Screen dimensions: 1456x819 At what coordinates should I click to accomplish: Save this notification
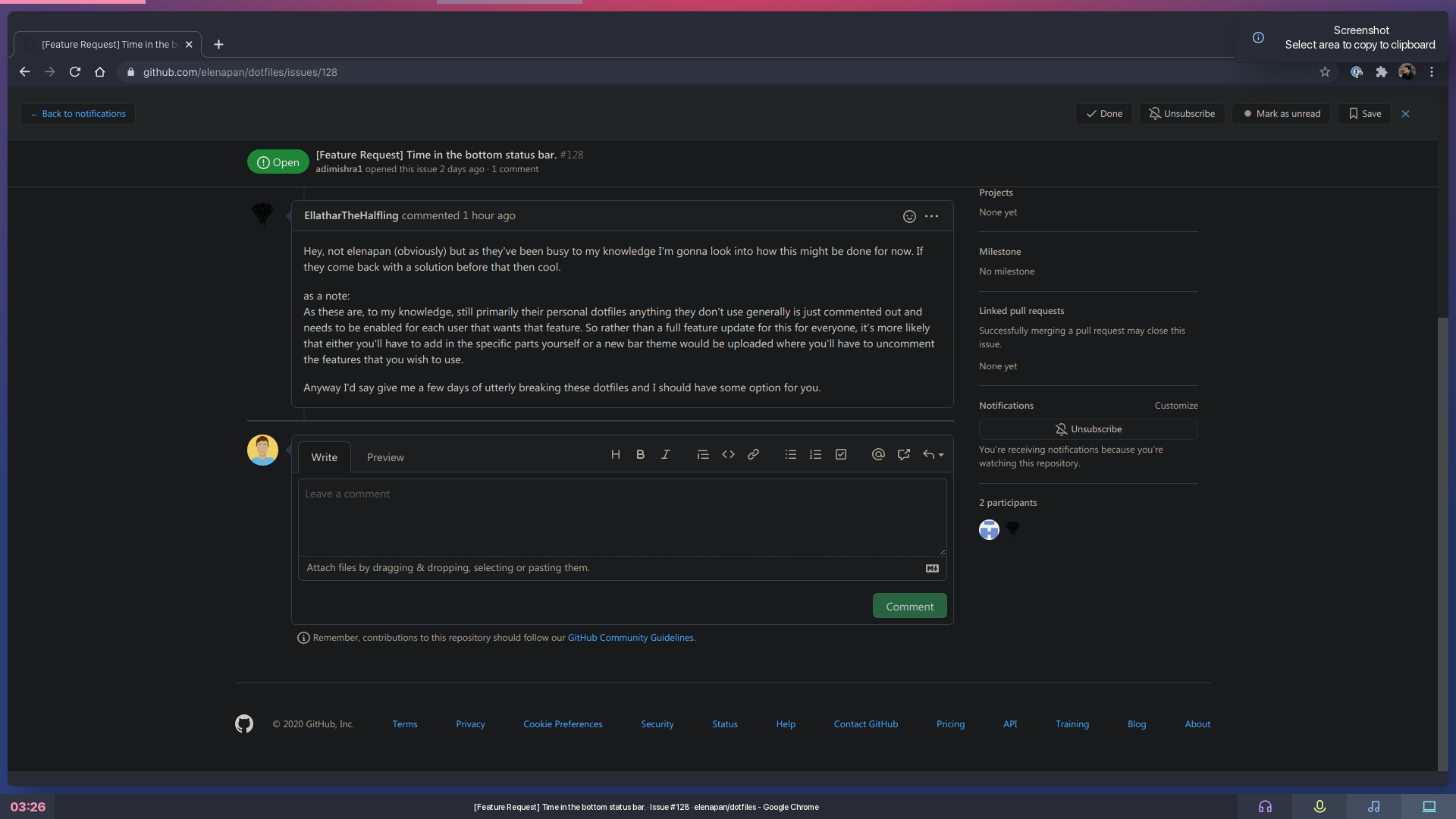point(1364,114)
